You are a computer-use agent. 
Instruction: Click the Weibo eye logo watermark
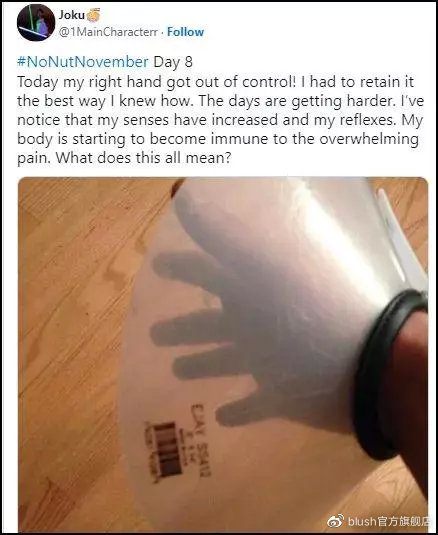(336, 521)
